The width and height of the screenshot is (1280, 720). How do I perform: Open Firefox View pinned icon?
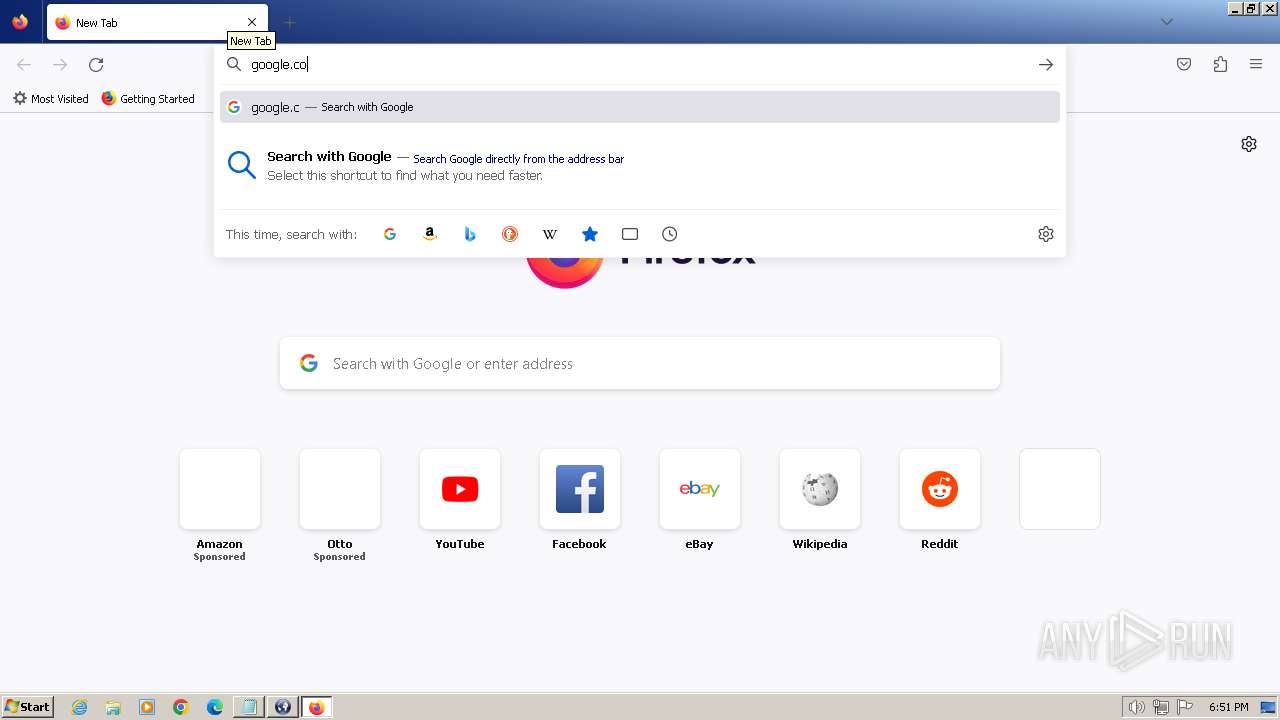tap(20, 22)
